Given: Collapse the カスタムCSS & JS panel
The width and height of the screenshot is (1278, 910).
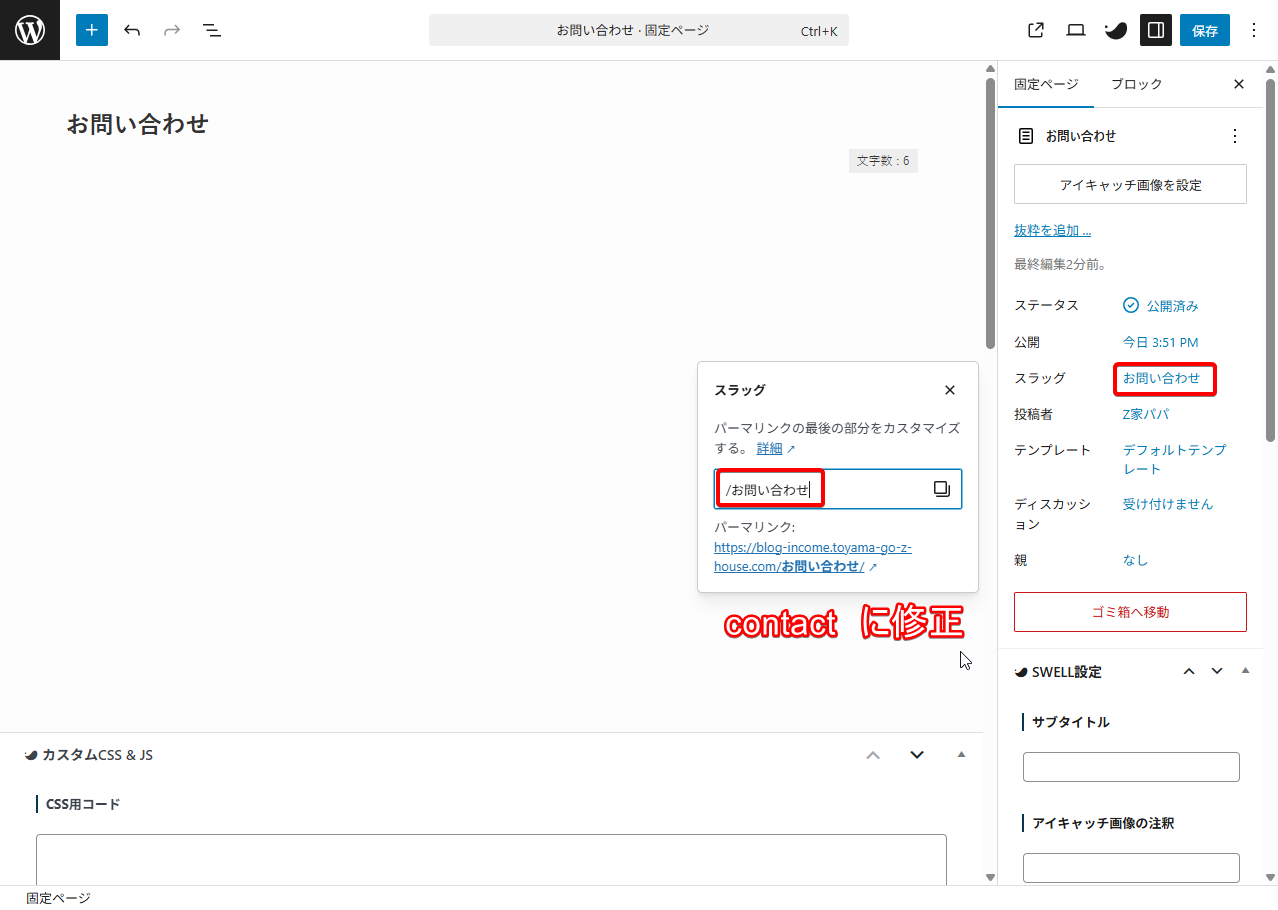Looking at the screenshot, I should (962, 754).
